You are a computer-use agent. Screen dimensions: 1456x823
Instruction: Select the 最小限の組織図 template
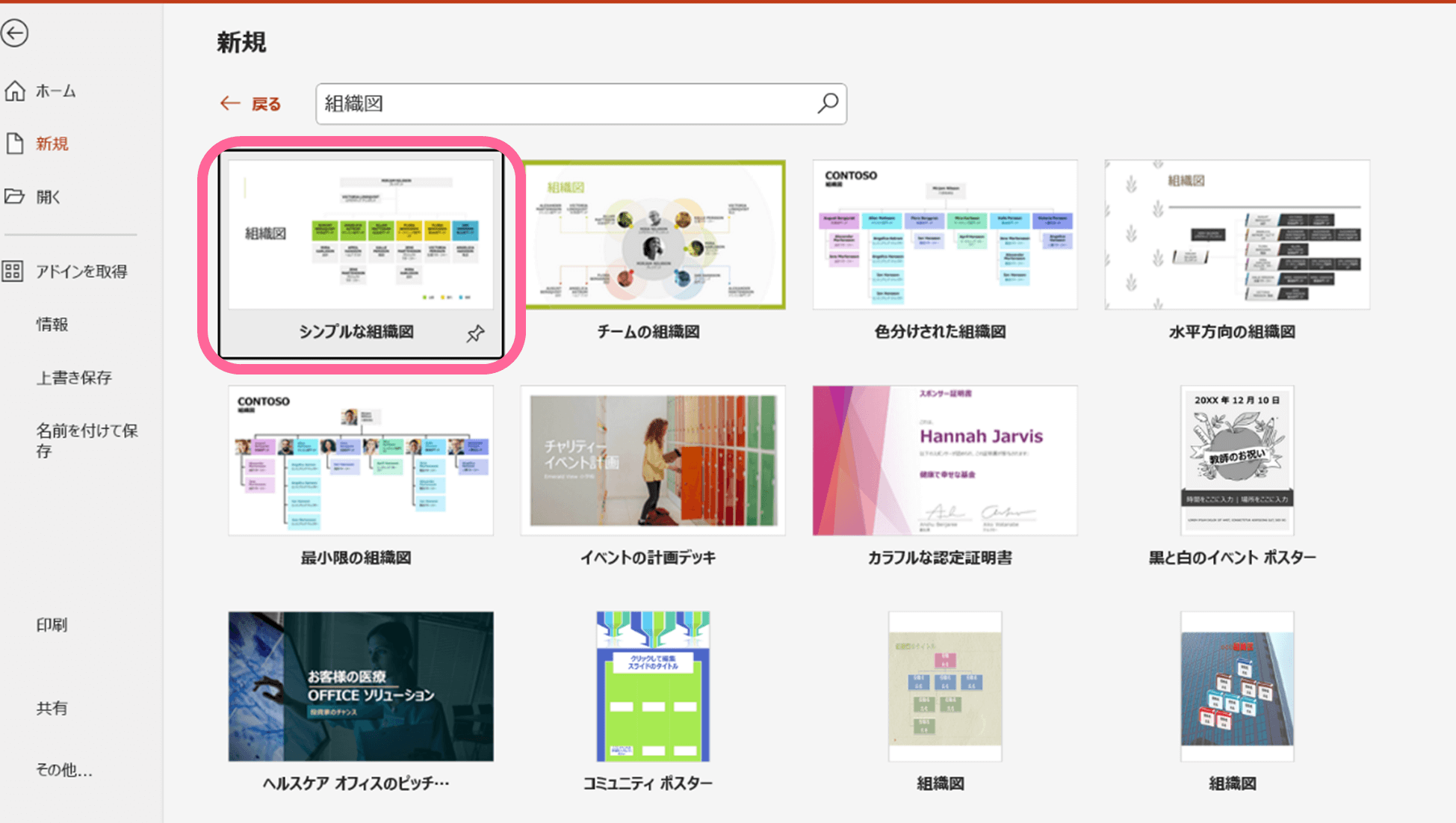361,460
